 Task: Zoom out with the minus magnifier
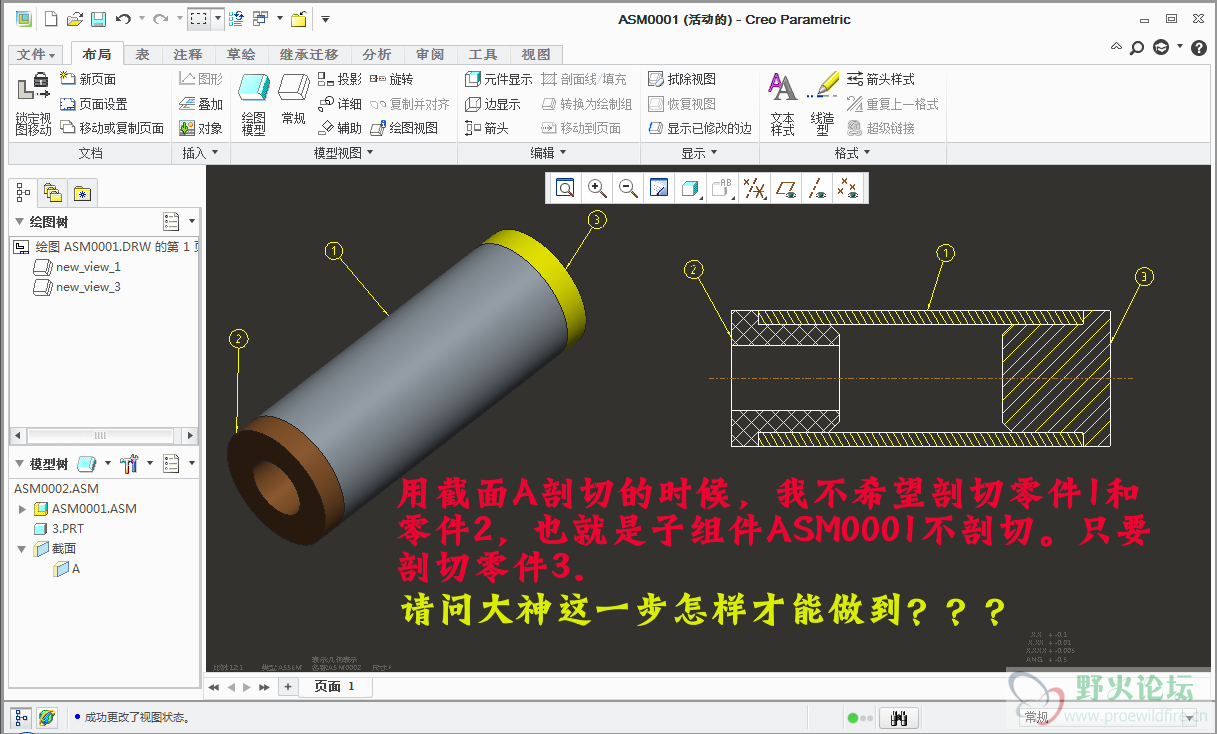click(628, 188)
